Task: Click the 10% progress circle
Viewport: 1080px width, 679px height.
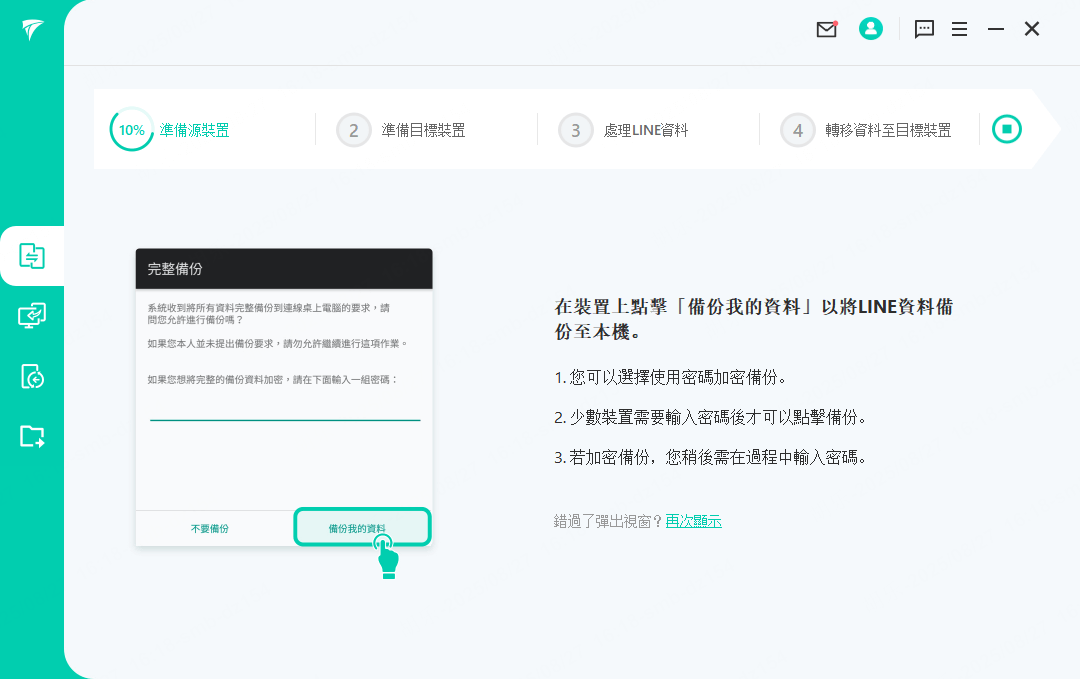Action: (x=131, y=129)
